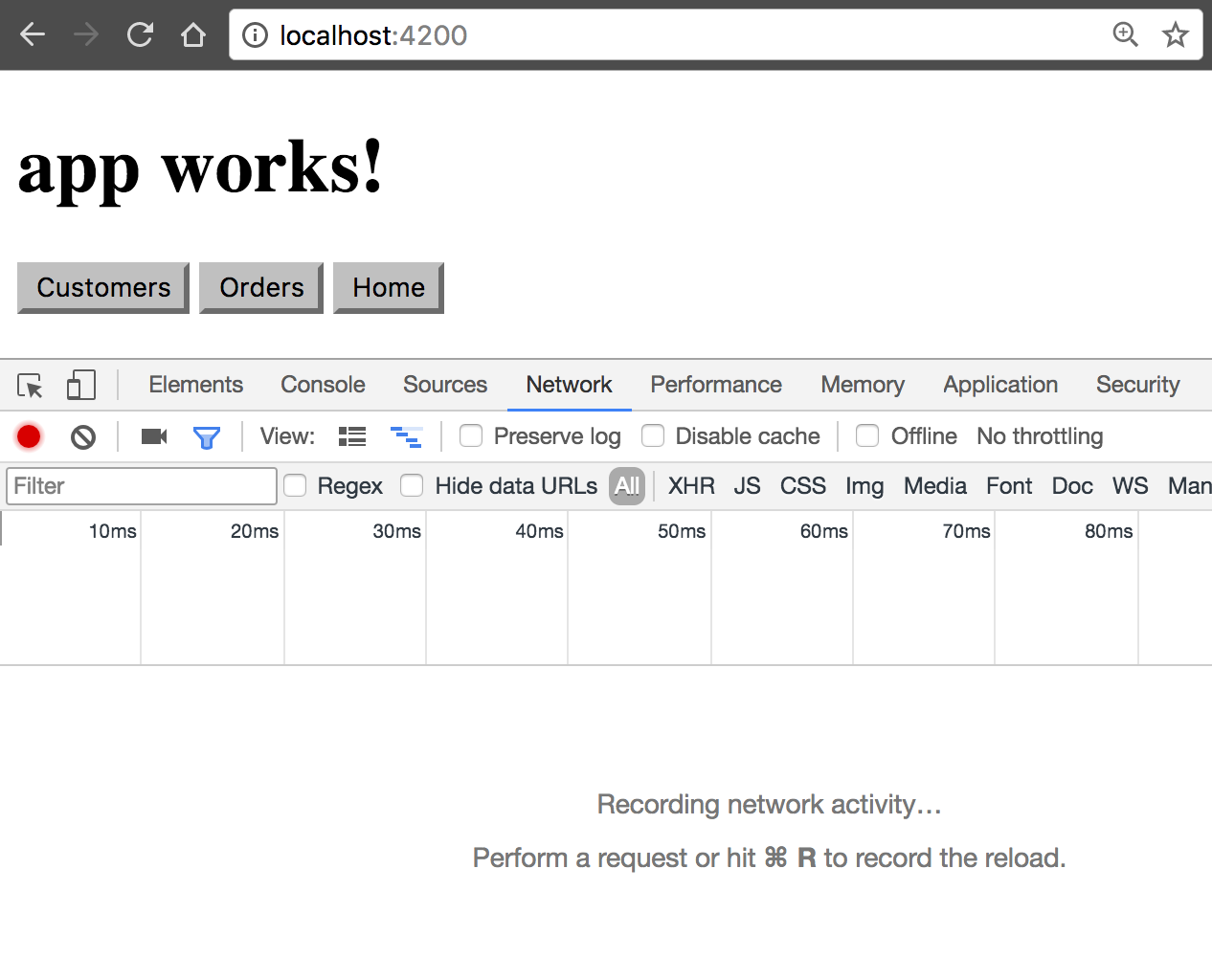Stop recording with the red record button
This screenshot has width=1212, height=980.
[28, 435]
